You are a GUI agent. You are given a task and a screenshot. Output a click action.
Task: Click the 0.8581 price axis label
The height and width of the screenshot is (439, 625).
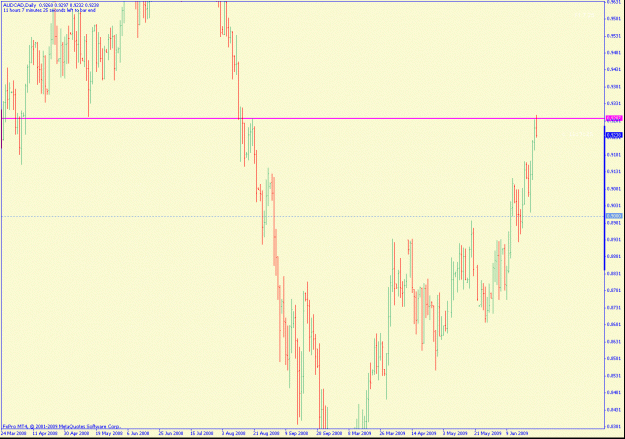point(614,358)
